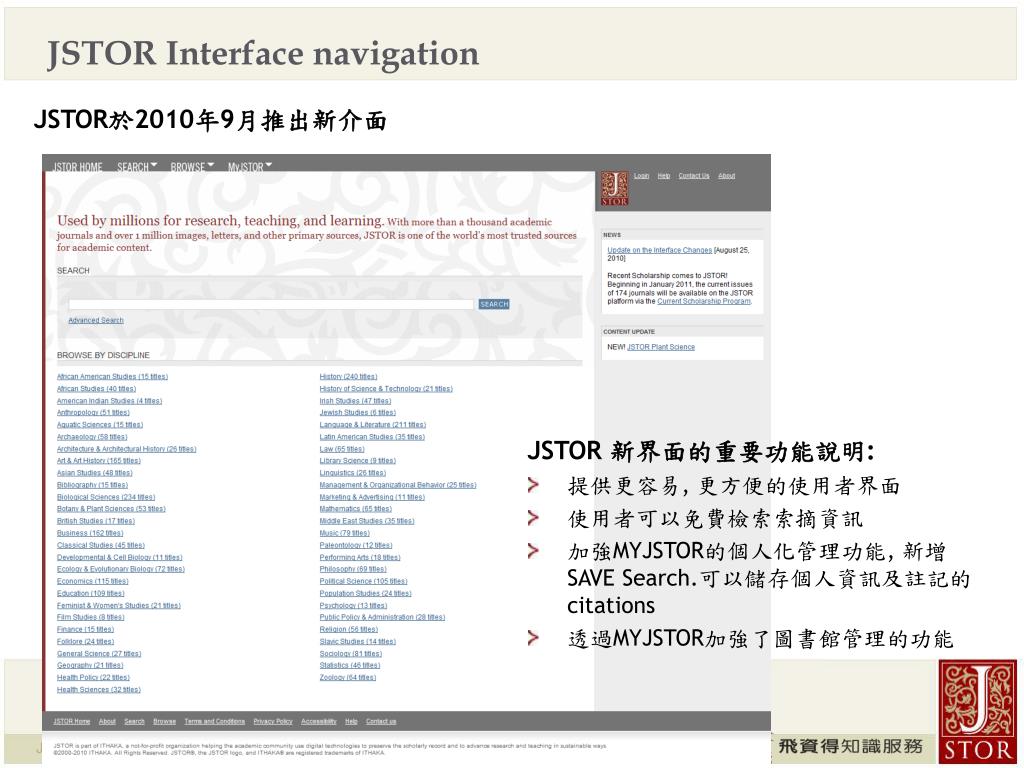Browse Health Policy (22 titles)
This screenshot has height=768, width=1024.
(93, 677)
